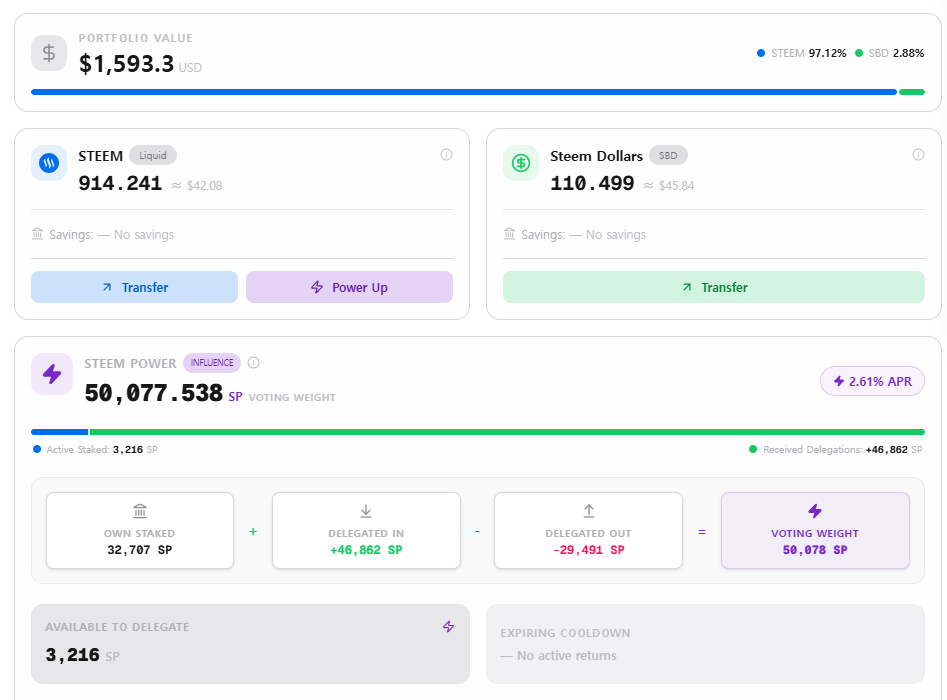
Task: Click the Liquid badge next to STEEM
Action: pos(153,155)
